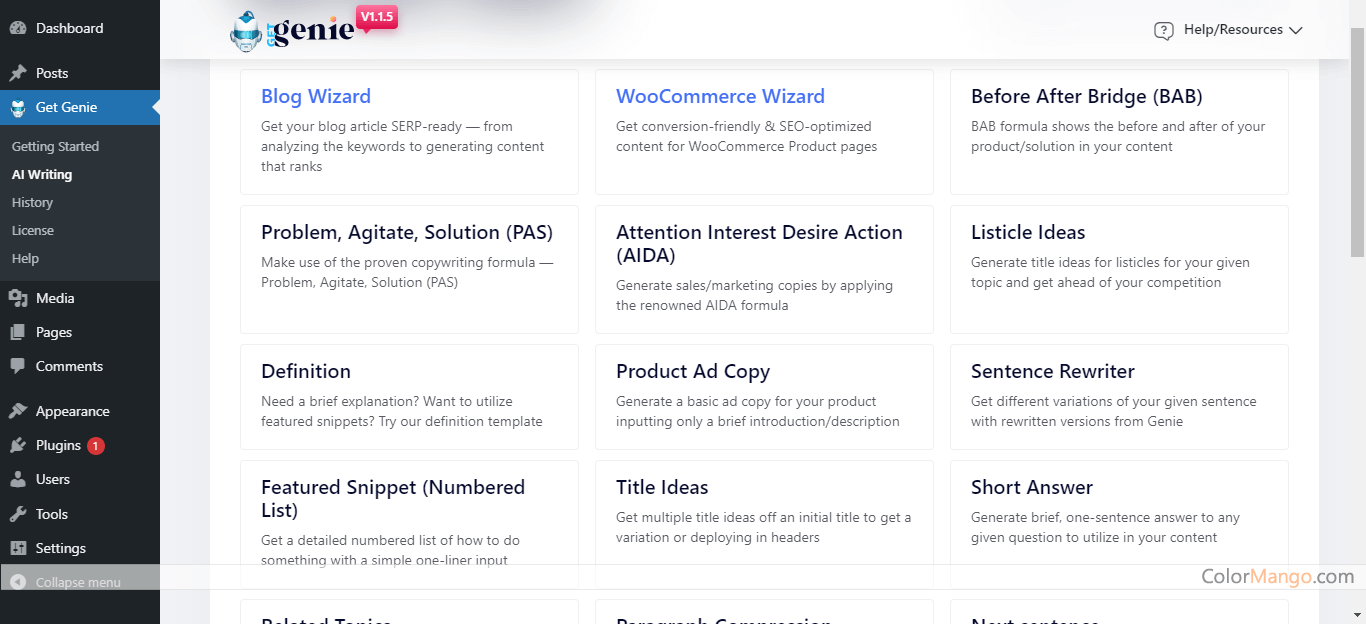Go to the License submenu item
Screen dimensions: 1366x624
(33, 230)
